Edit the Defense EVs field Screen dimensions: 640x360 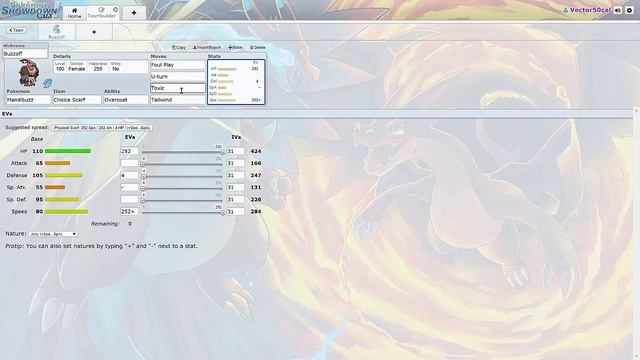point(129,176)
